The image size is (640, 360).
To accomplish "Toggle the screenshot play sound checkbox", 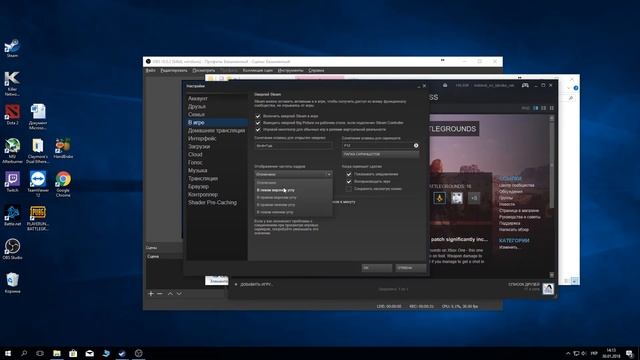I will [349, 181].
